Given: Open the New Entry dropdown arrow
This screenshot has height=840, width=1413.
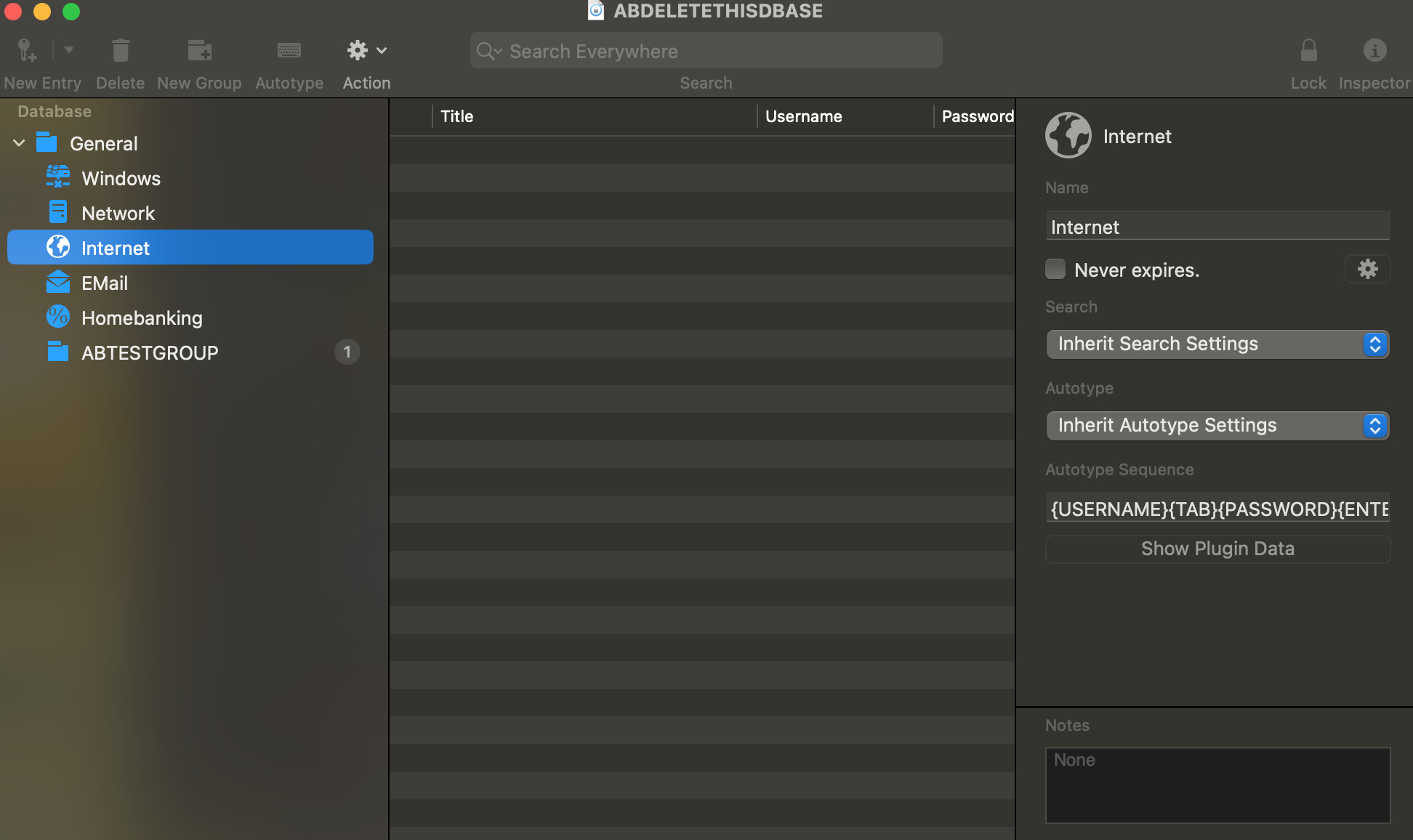Looking at the screenshot, I should point(68,49).
